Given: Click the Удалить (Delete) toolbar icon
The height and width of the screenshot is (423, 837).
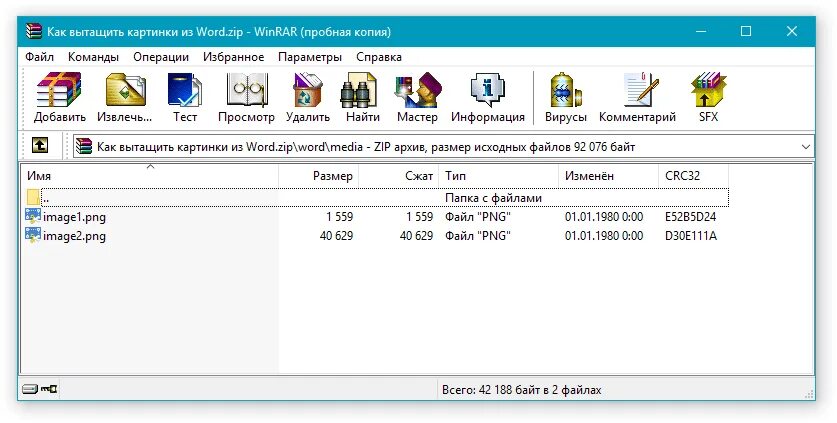Looking at the screenshot, I should click(x=308, y=90).
